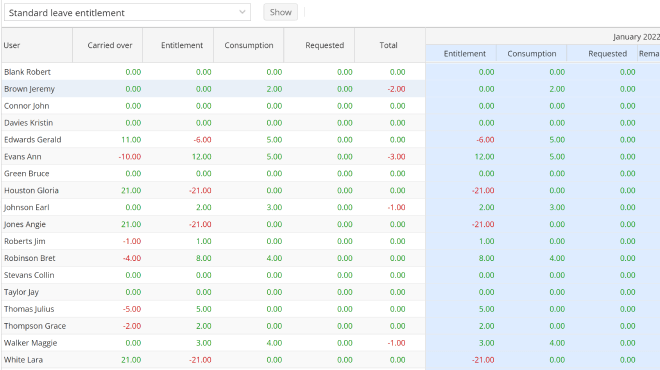Select user Houston Gloria
Viewport: 660px width, 370px height.
pyautogui.click(x=31, y=191)
